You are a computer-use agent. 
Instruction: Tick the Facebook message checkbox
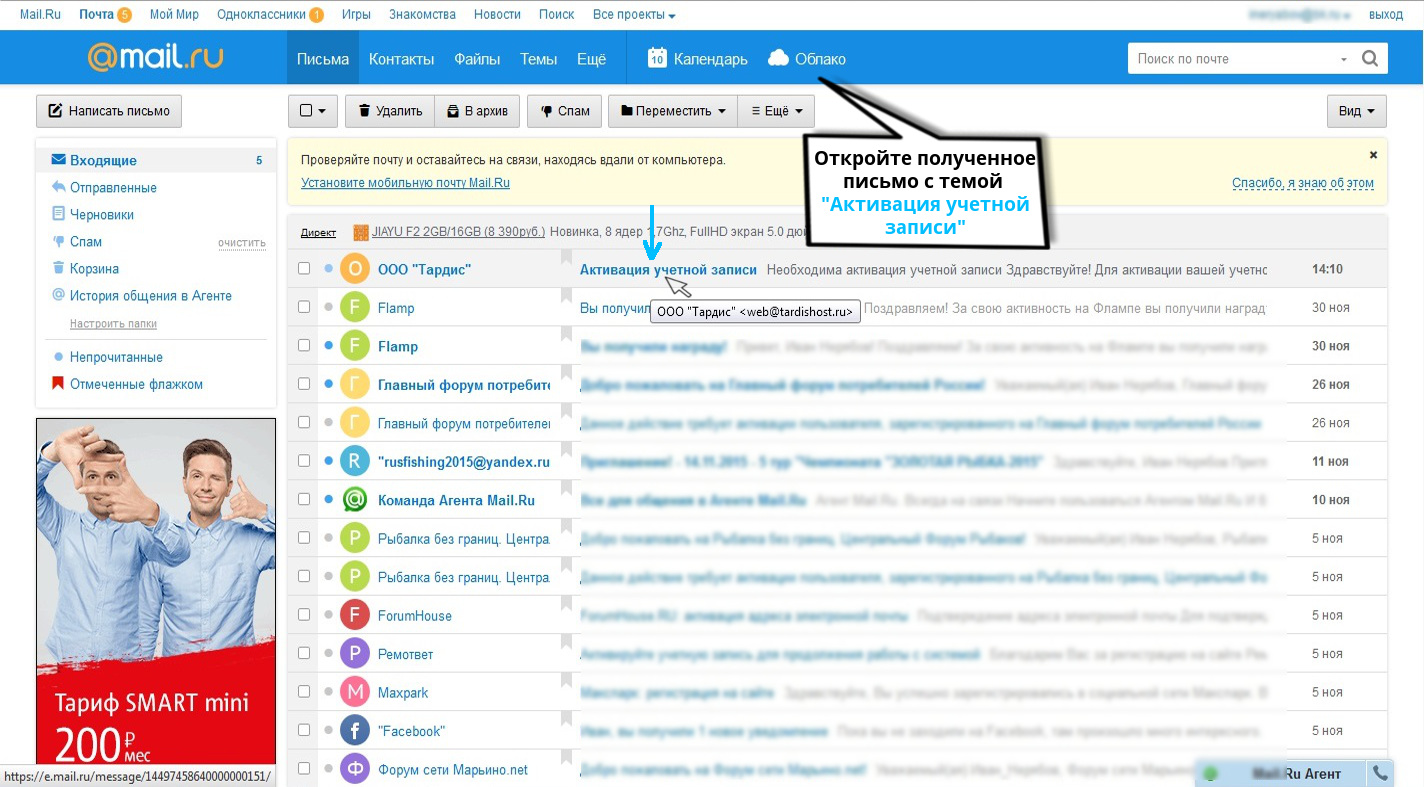(x=304, y=731)
